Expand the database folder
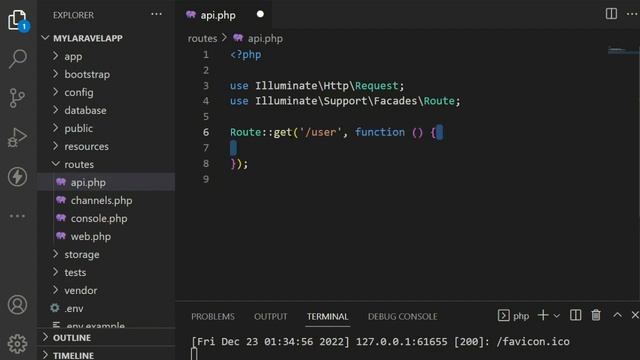 click(x=85, y=110)
